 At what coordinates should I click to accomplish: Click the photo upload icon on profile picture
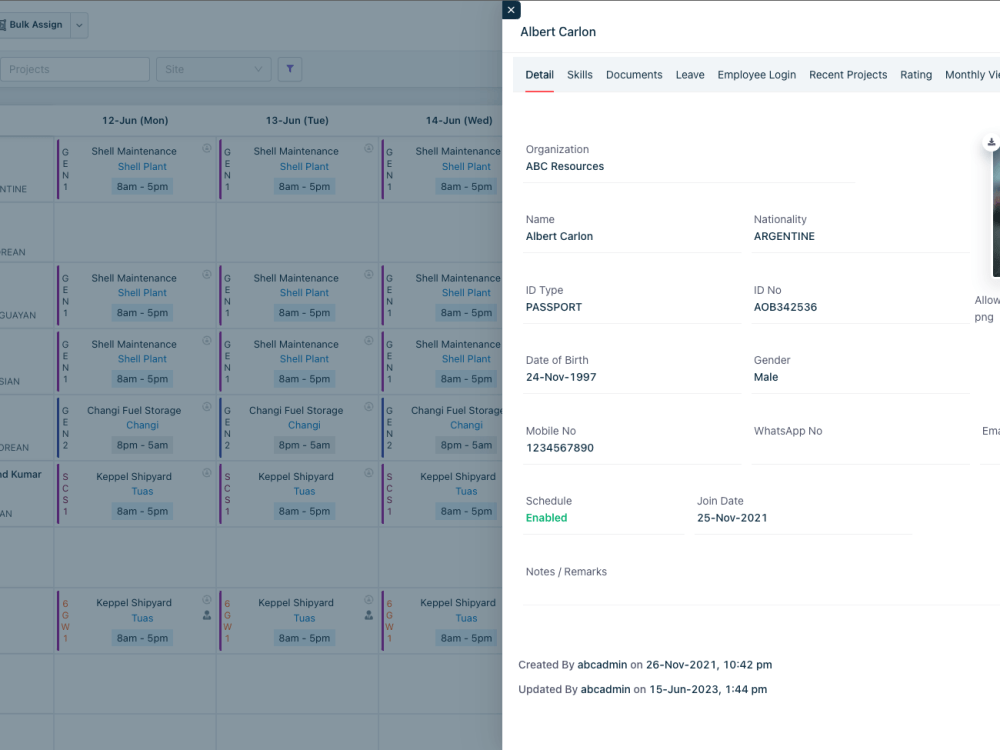click(x=990, y=142)
